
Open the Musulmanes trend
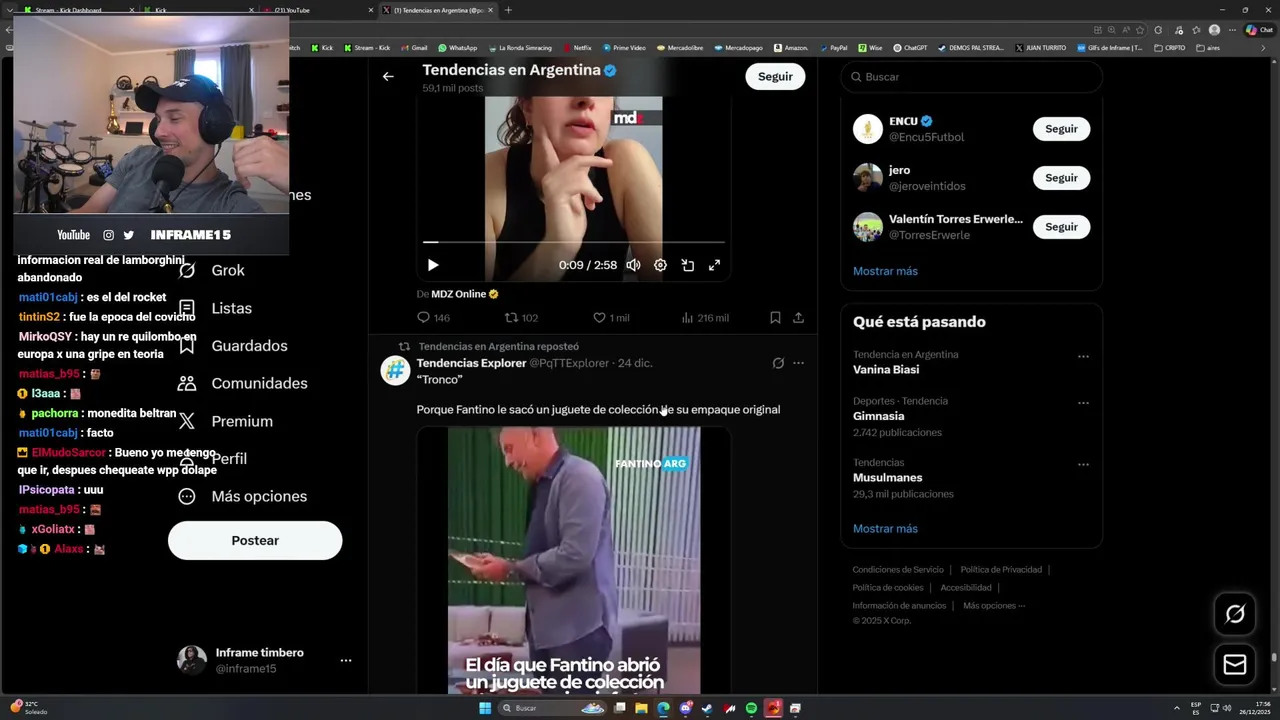tap(887, 478)
